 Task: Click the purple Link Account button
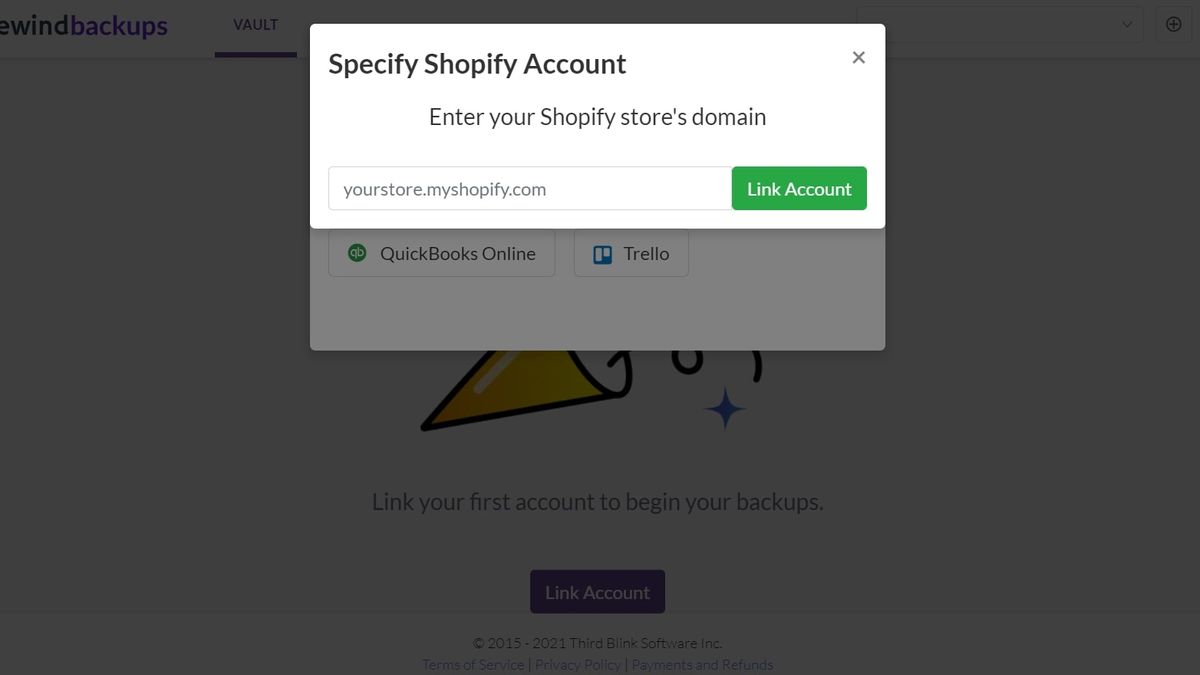[597, 592]
